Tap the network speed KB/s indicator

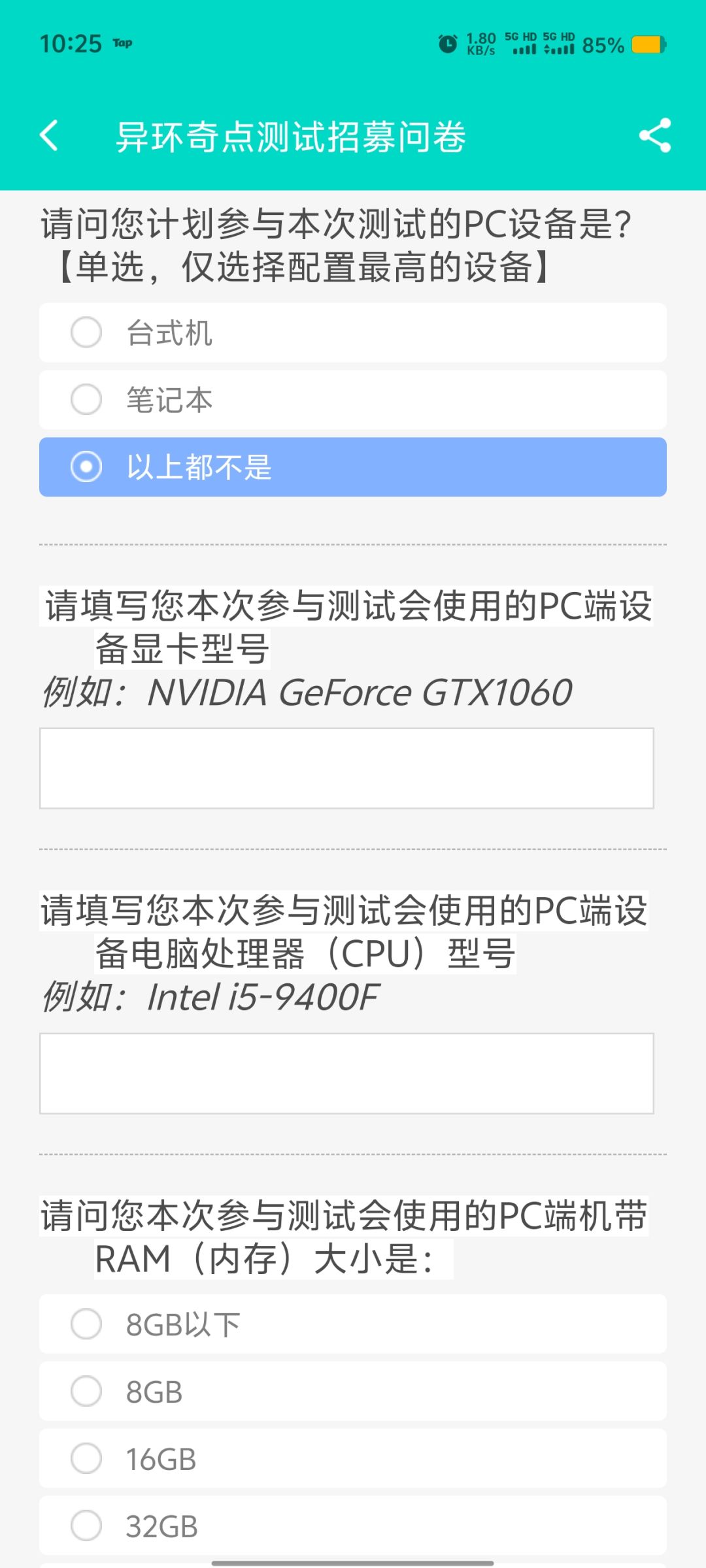481,44
